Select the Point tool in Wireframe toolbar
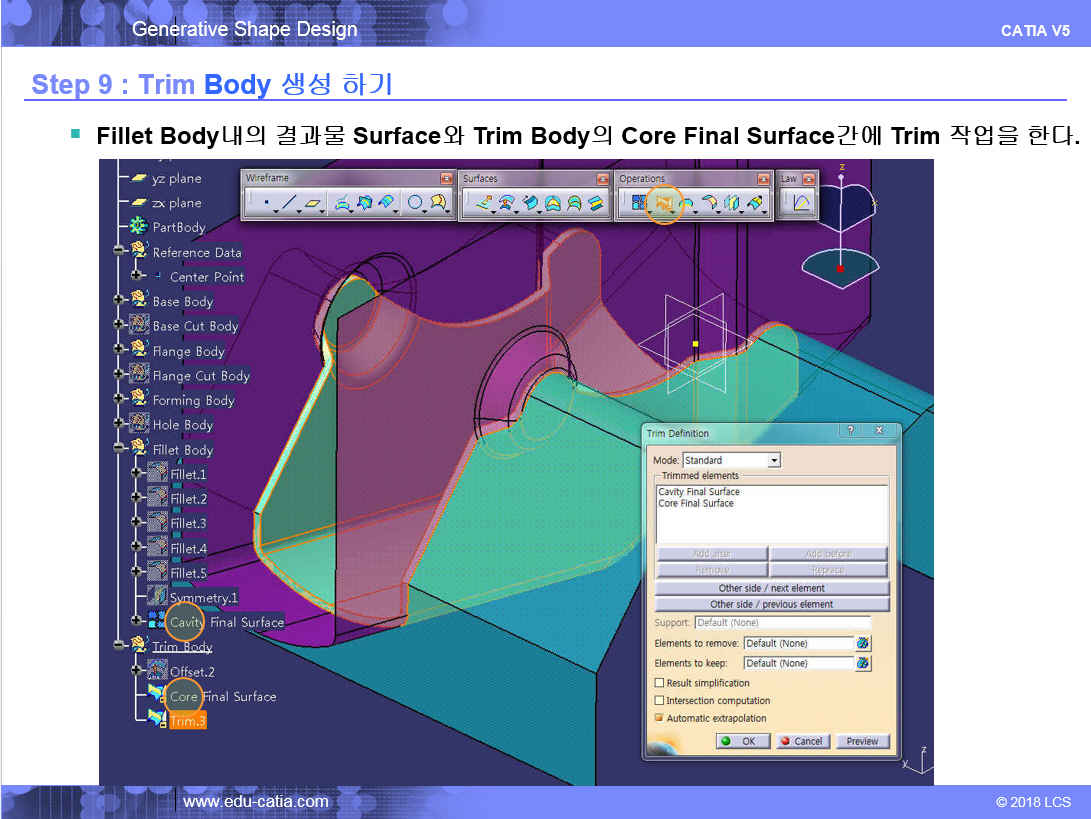The height and width of the screenshot is (819, 1091). pos(265,203)
